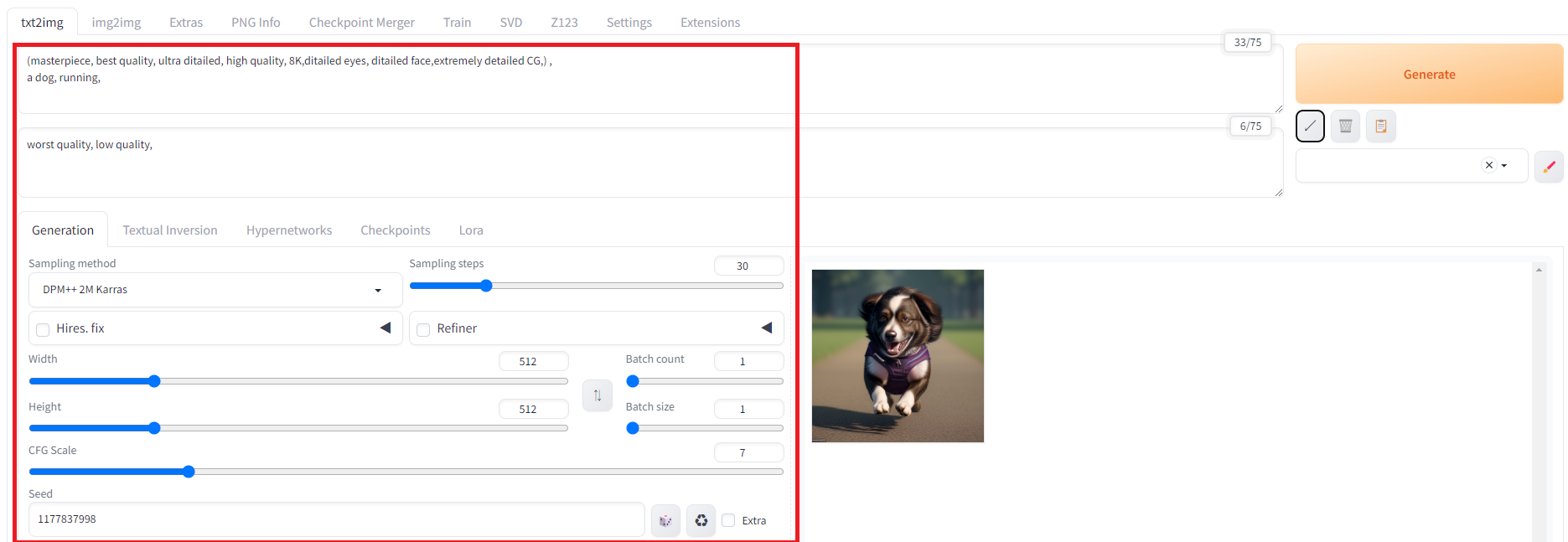Click the paintbrush edit styles icon
This screenshot has height=542, width=1568.
pos(1549,166)
